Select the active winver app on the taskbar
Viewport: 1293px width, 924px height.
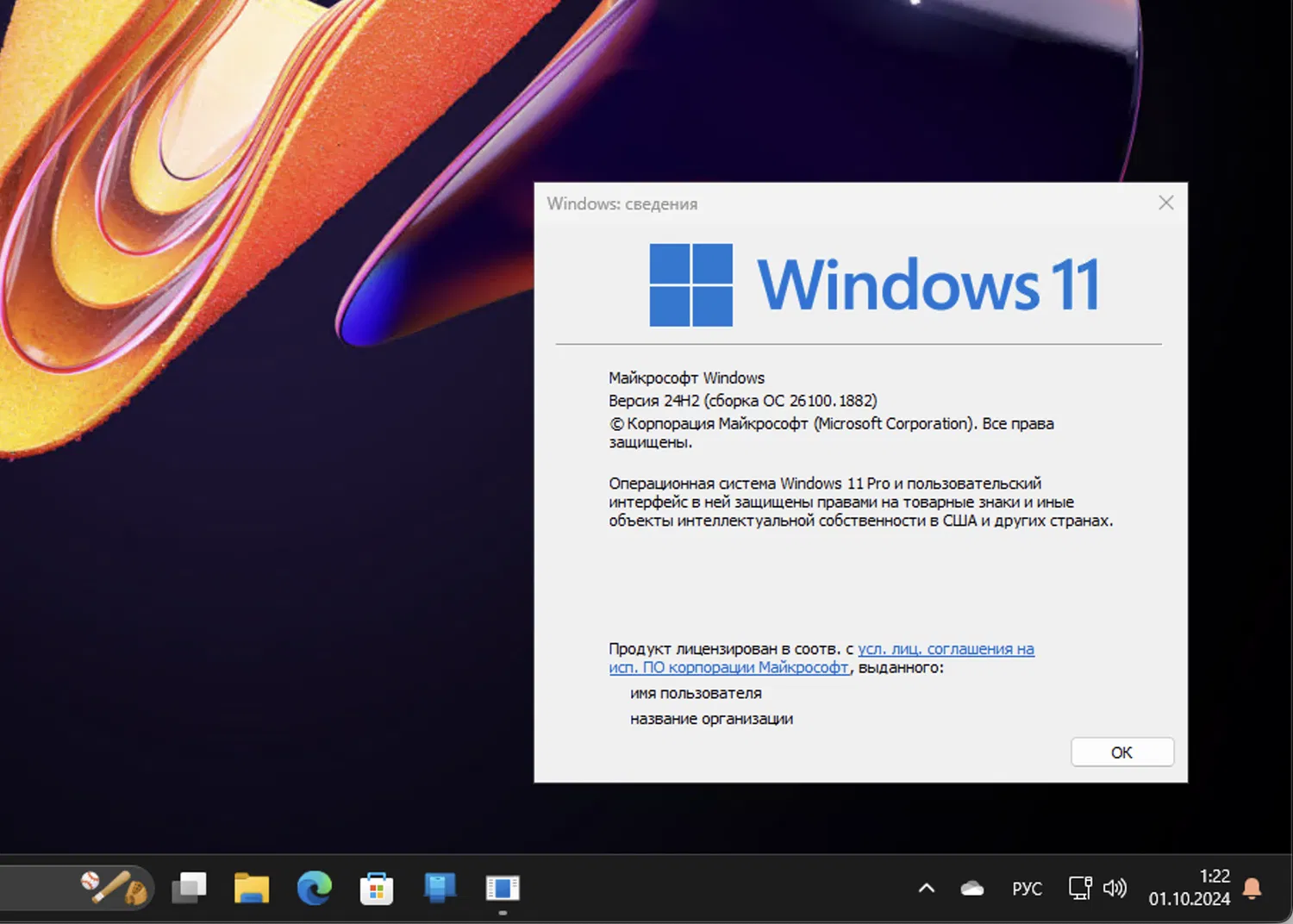click(503, 887)
